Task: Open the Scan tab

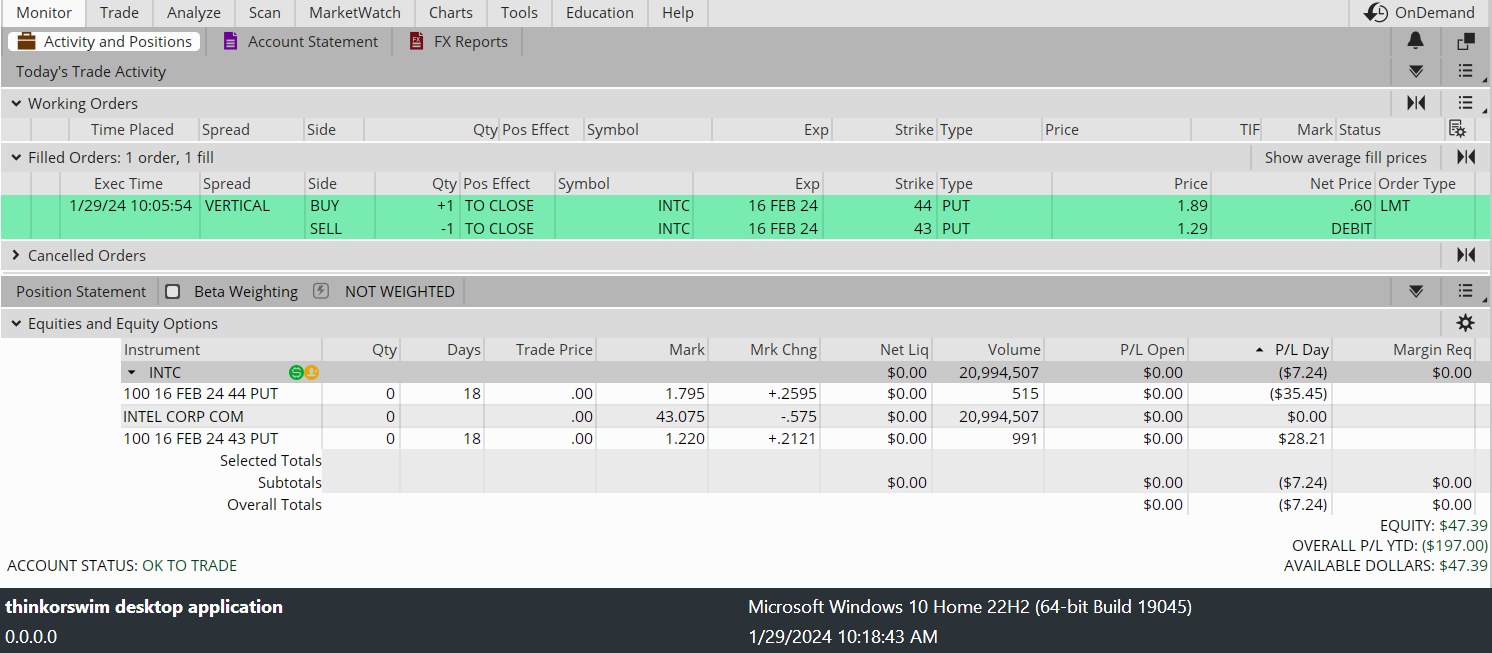Action: coord(265,13)
